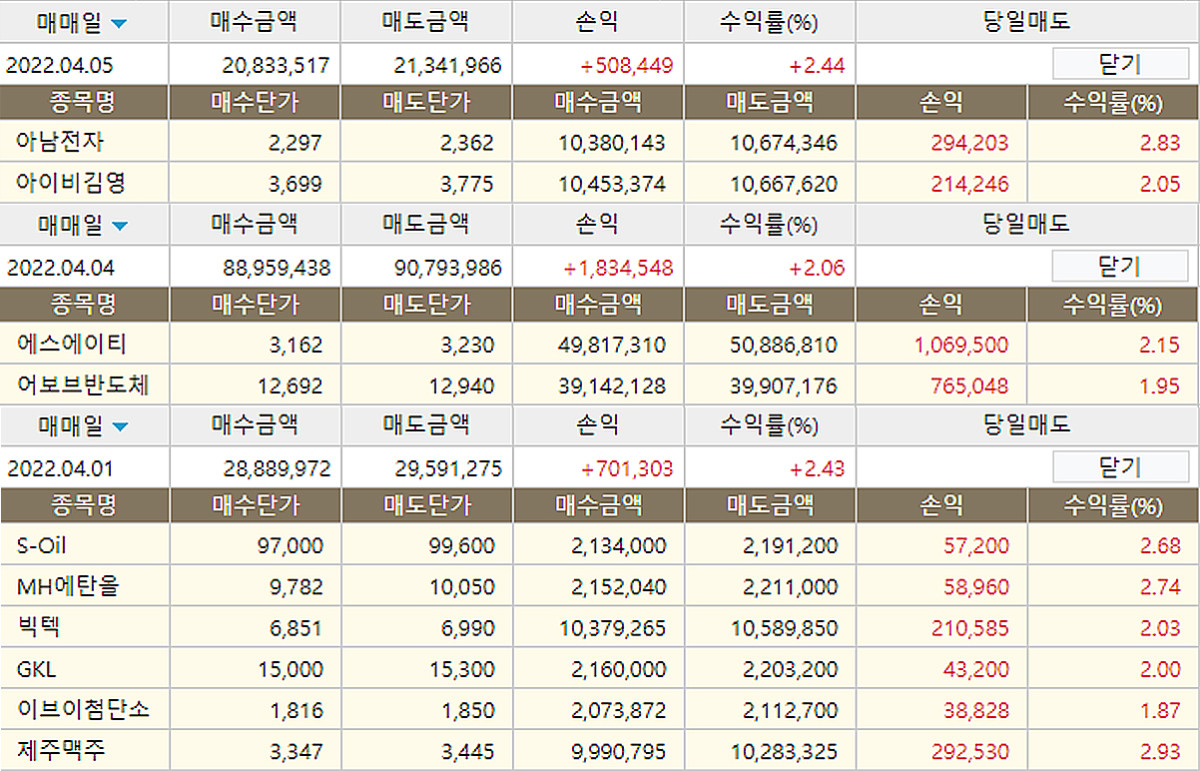Click the GKL stock name
The height and width of the screenshot is (771, 1200).
coord(37,668)
